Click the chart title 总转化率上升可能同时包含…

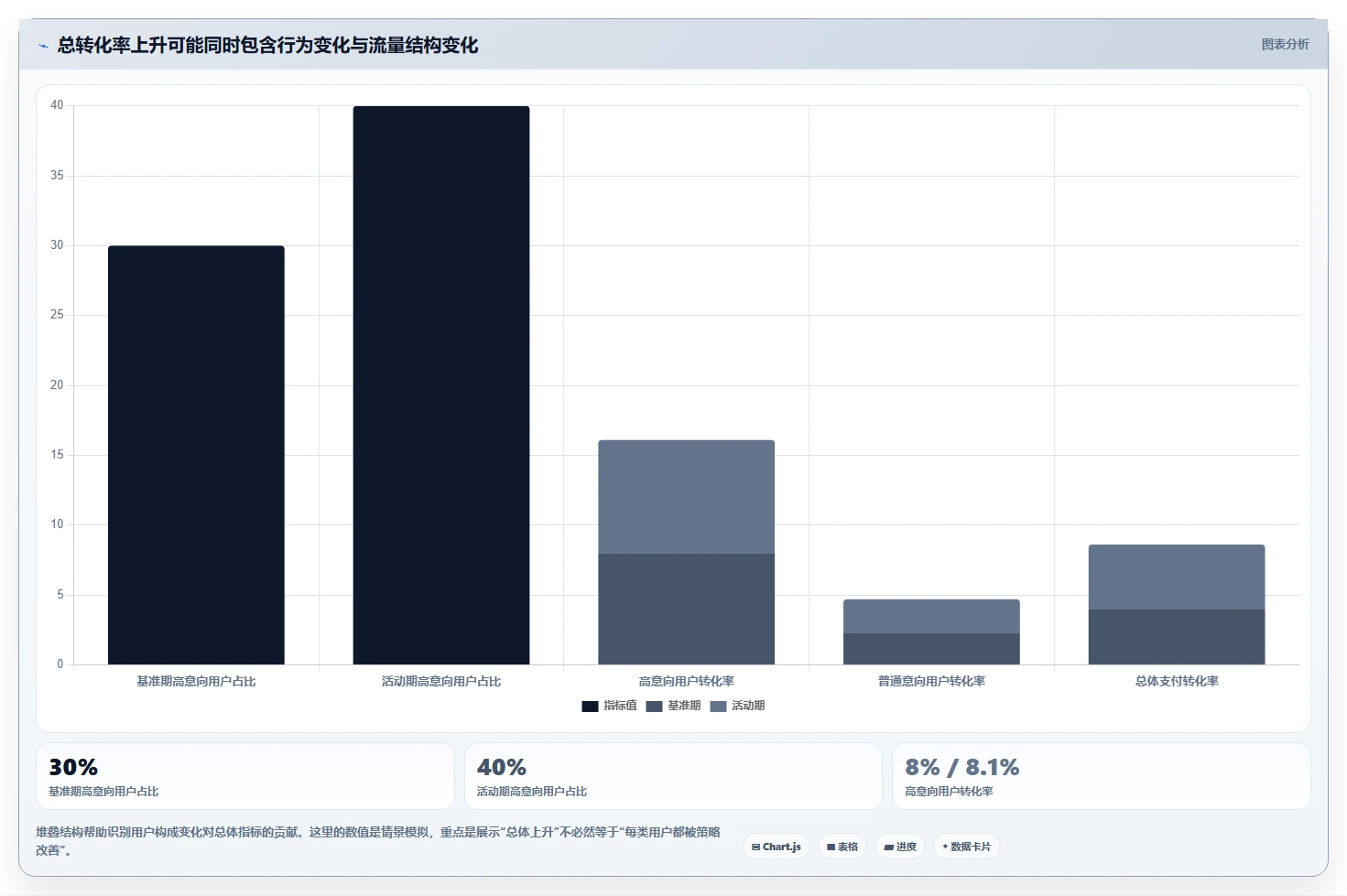[x=267, y=45]
